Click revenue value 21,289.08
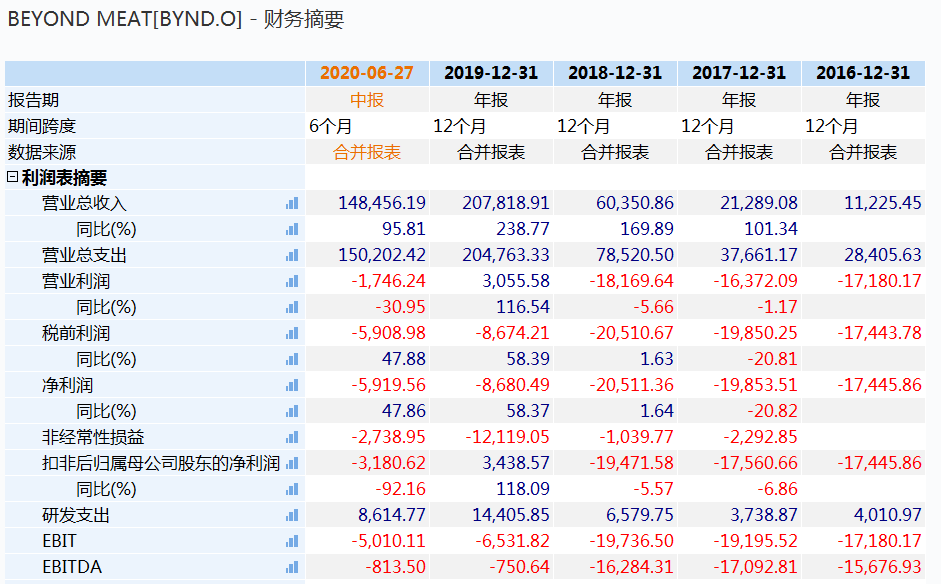 point(759,203)
